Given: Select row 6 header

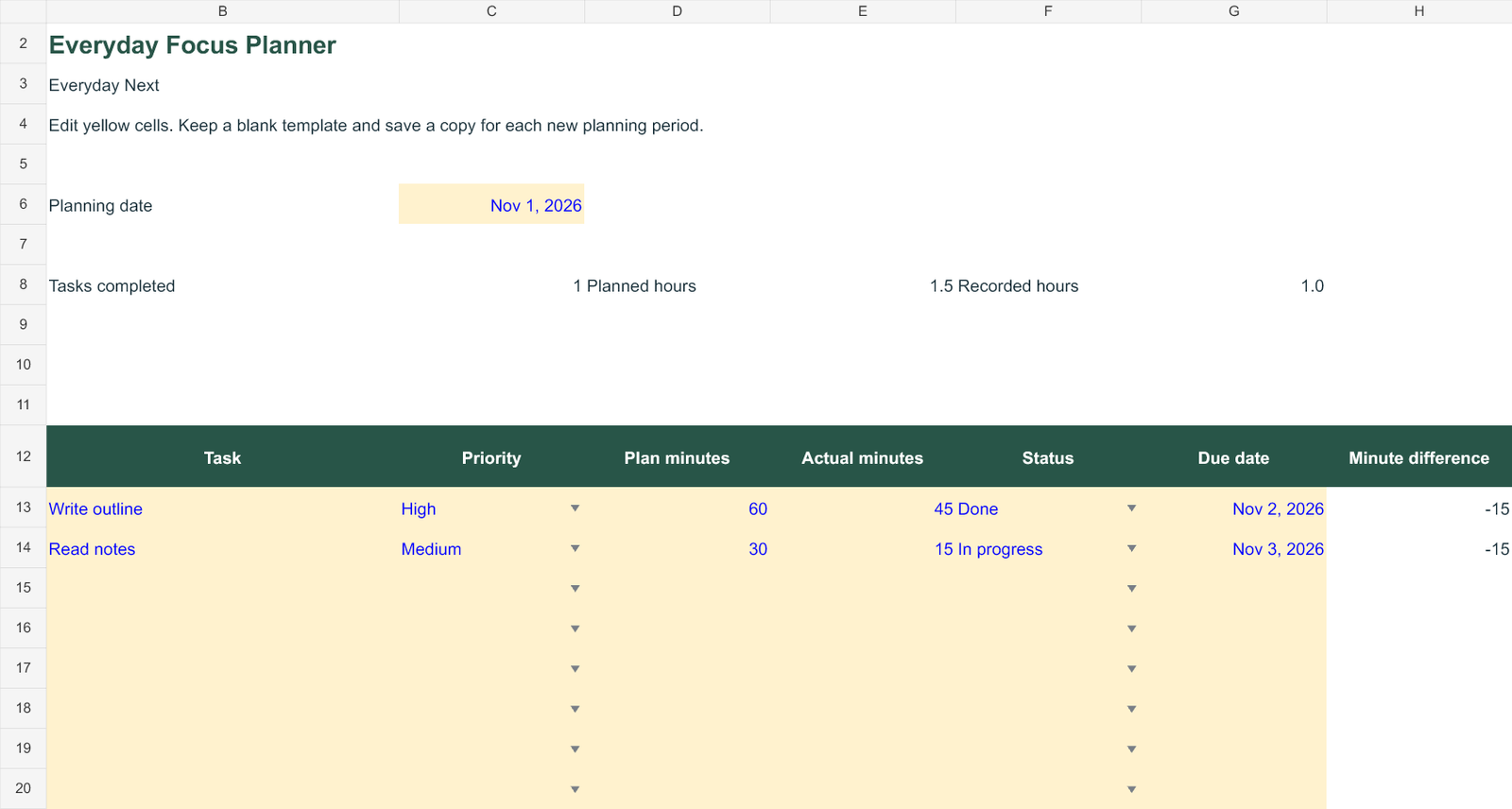Looking at the screenshot, I should pyautogui.click(x=23, y=204).
